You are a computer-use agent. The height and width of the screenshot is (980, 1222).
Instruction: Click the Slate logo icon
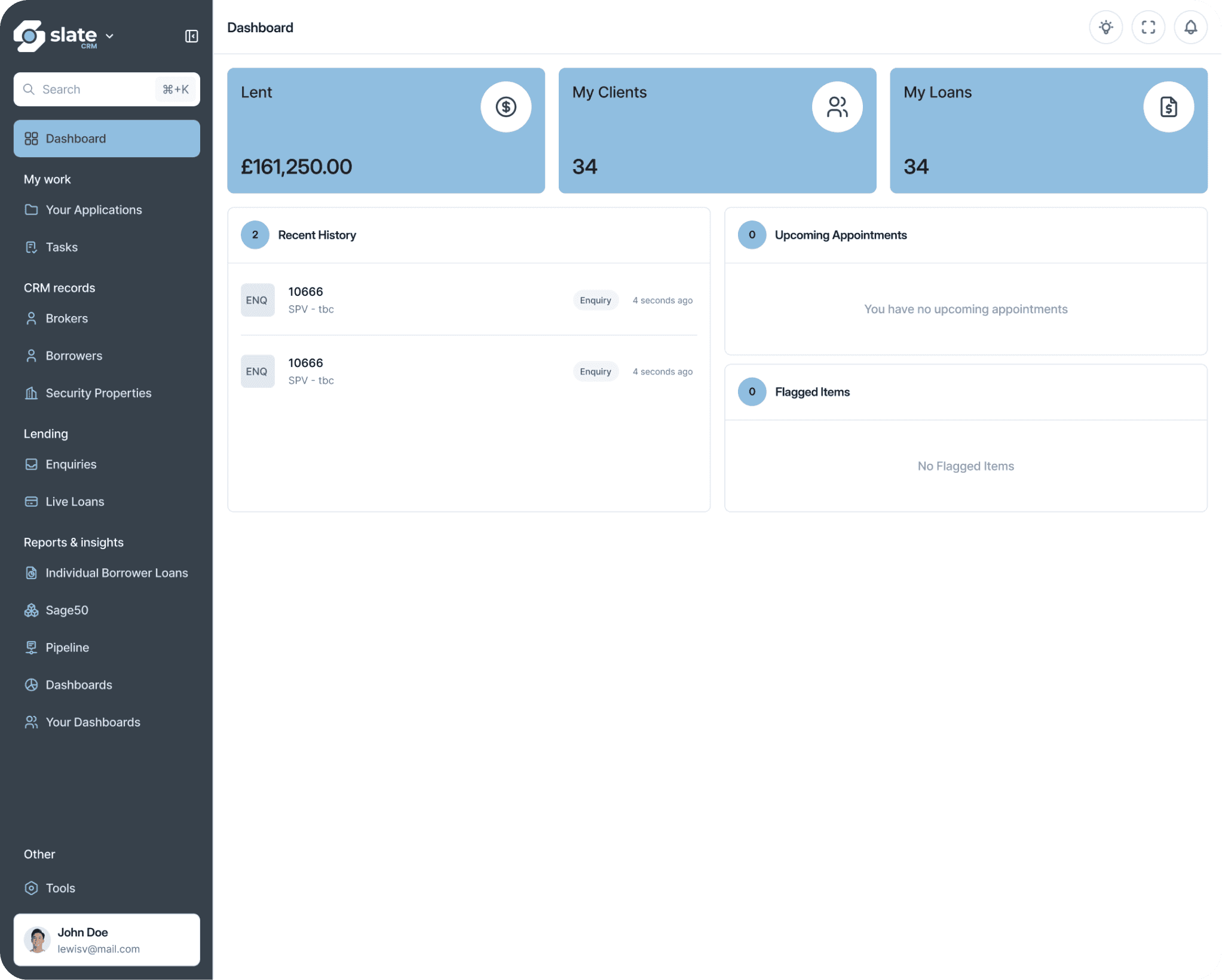click(29, 36)
